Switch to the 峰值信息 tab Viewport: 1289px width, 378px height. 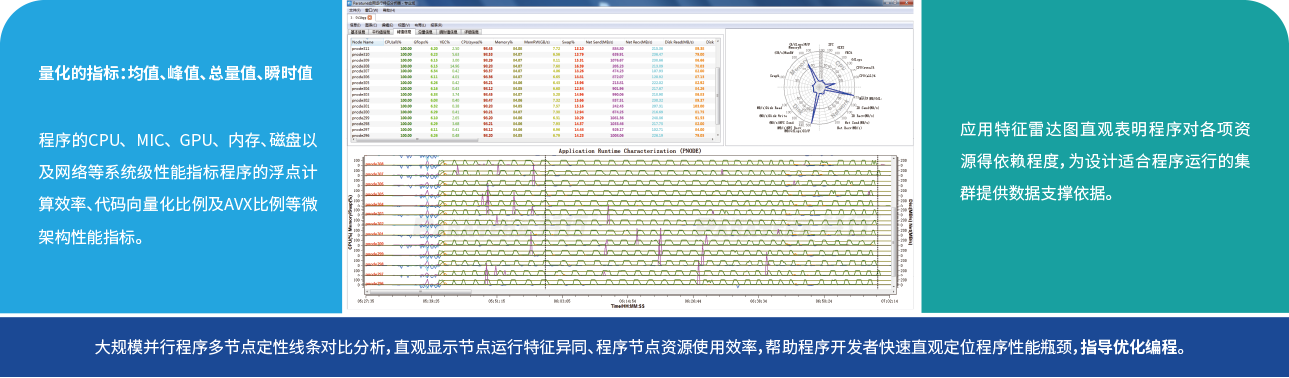click(404, 31)
